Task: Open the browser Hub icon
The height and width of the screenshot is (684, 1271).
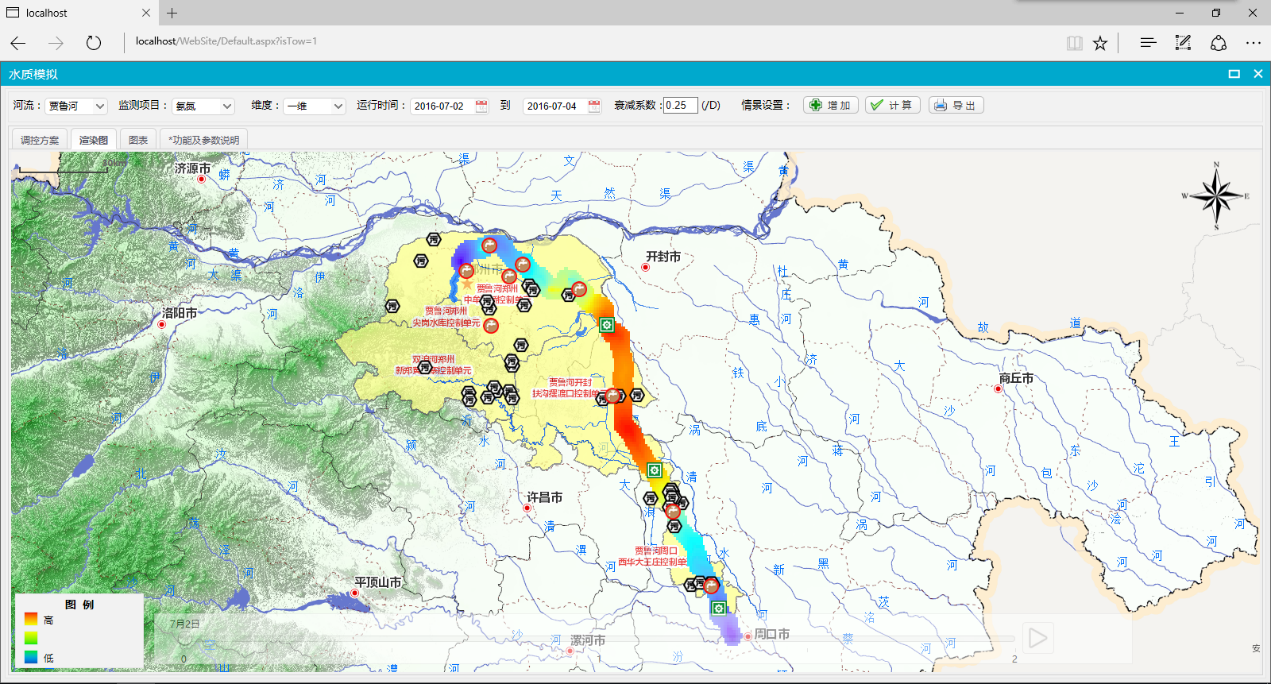Action: tap(1148, 42)
